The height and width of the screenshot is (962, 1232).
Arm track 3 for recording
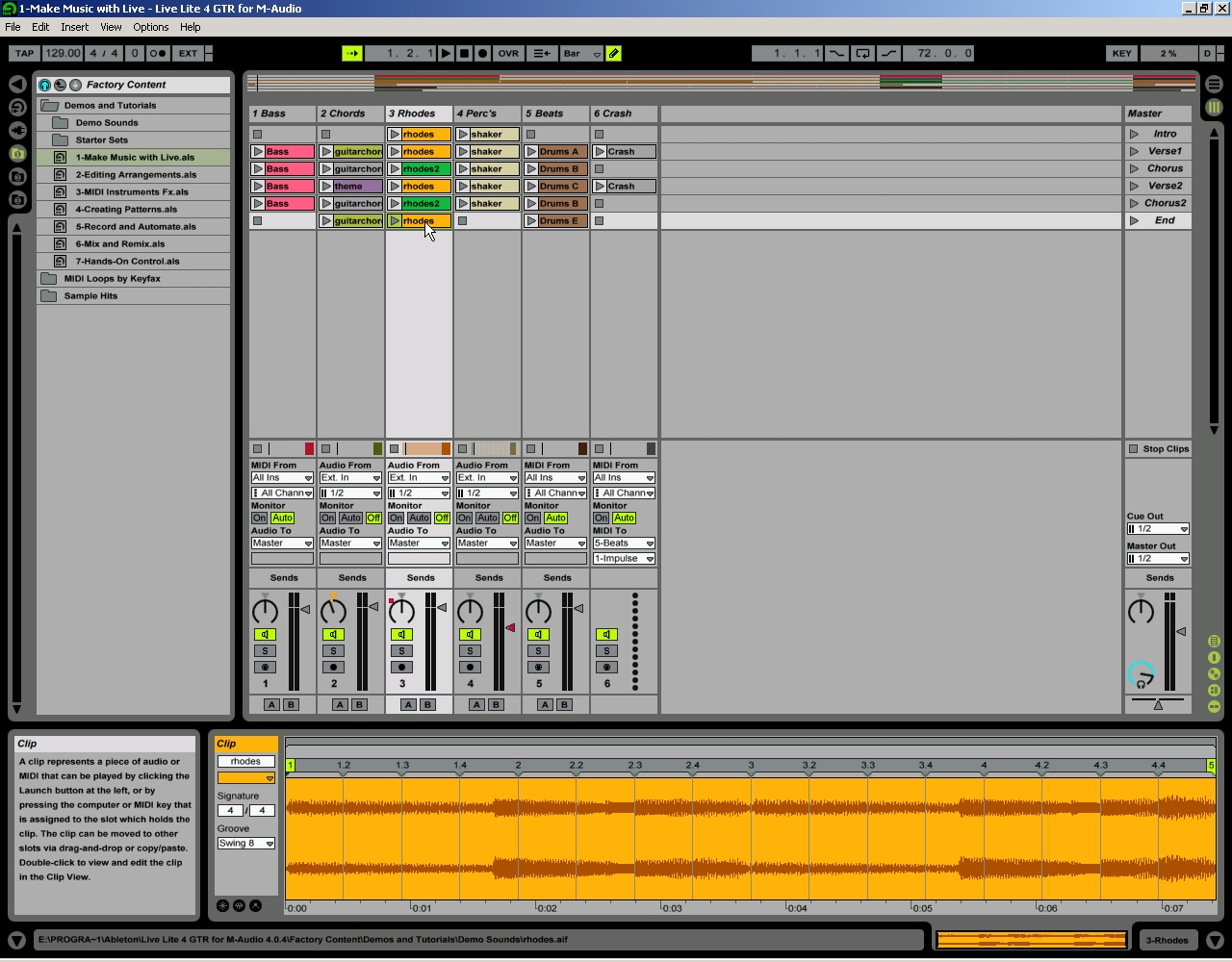click(401, 668)
